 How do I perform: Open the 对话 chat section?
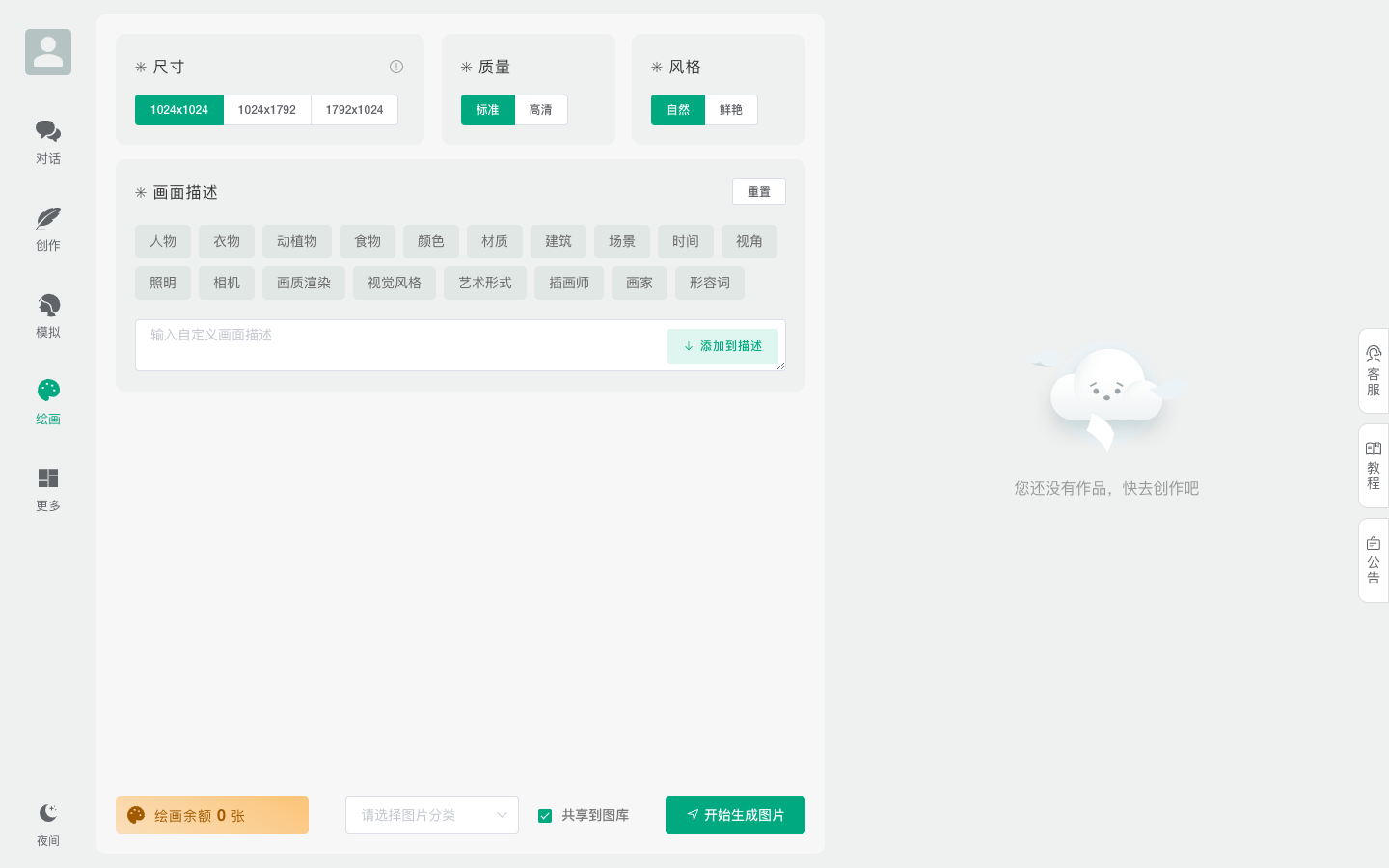(48, 141)
